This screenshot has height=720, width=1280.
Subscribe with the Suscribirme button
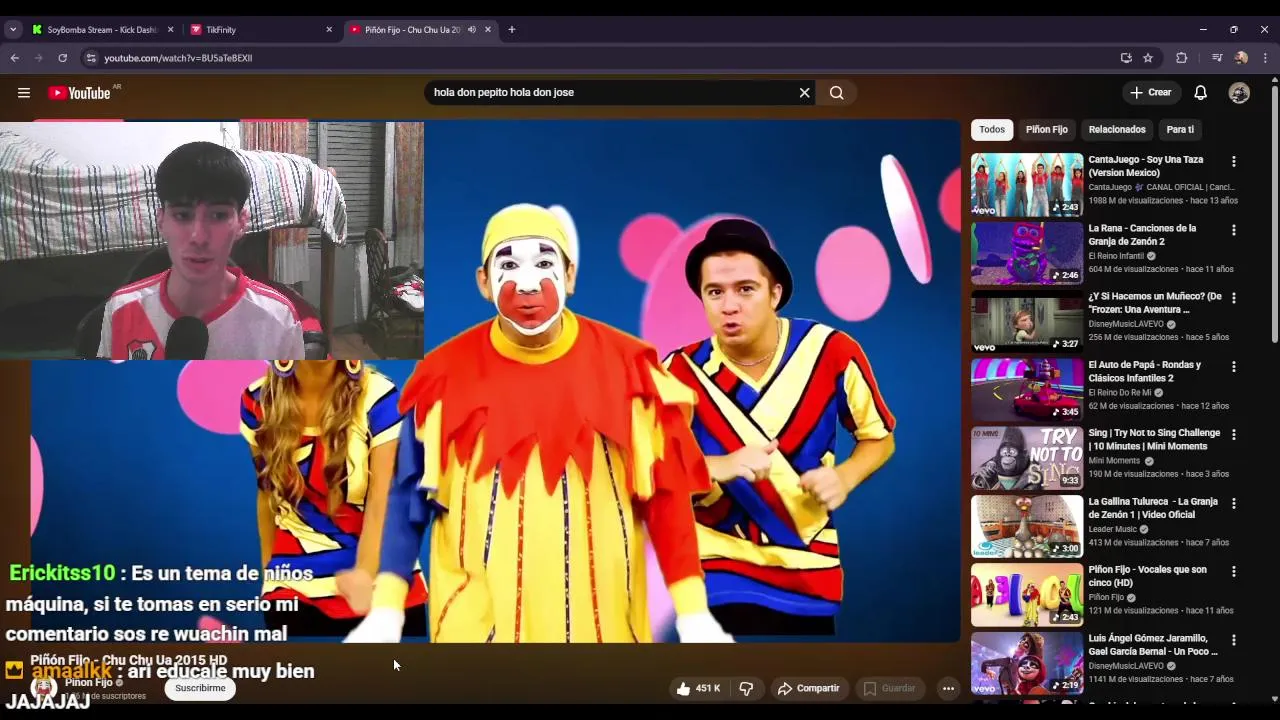tap(200, 688)
